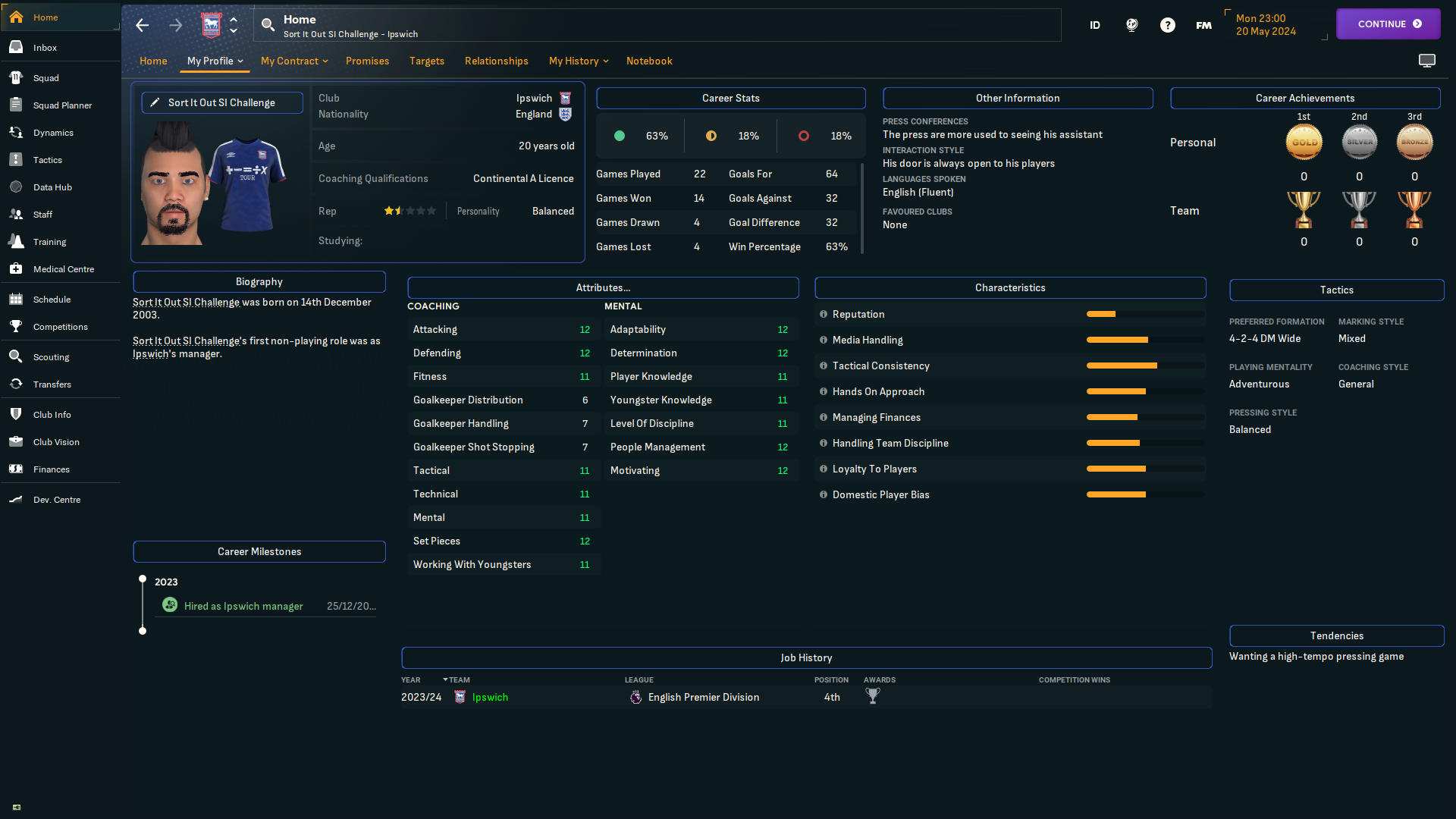Image resolution: width=1456 pixels, height=819 pixels.
Task: Open Scouting magnifier sidebar icon
Action: point(16,356)
